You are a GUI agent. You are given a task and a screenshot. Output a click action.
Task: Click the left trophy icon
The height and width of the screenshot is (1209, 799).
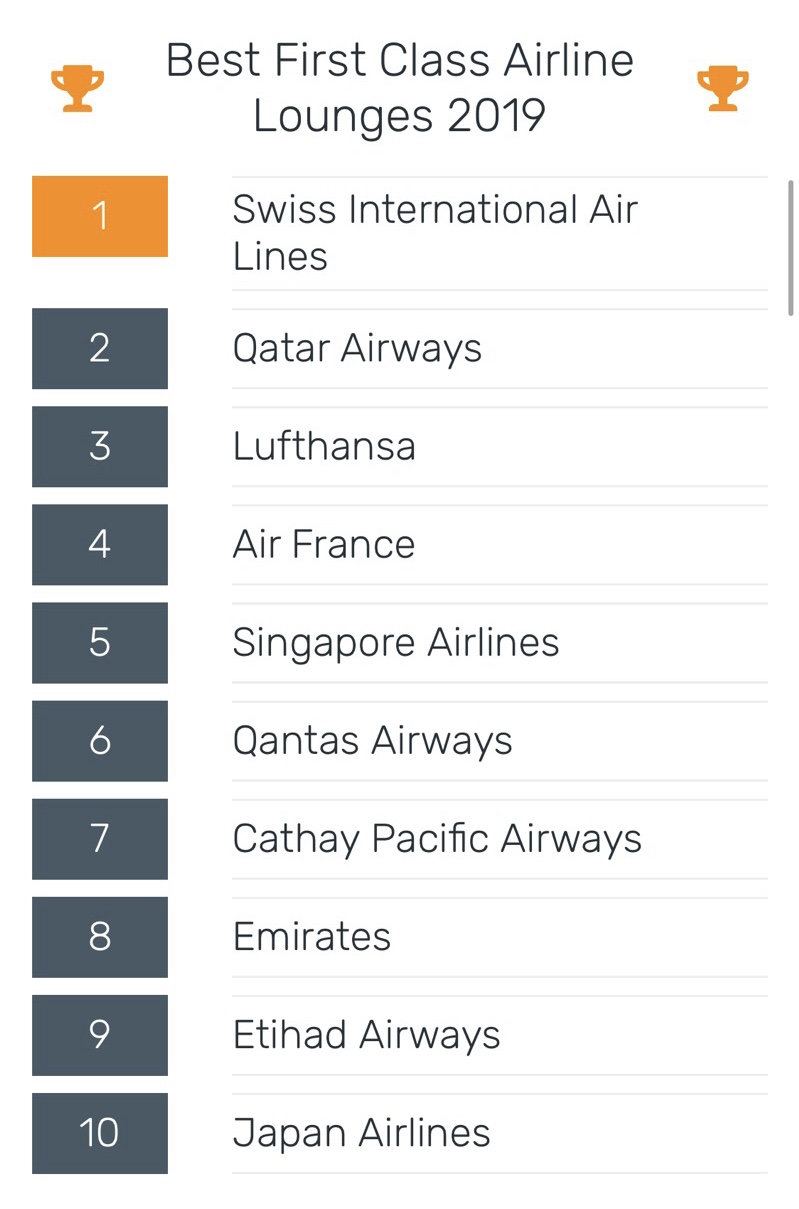(77, 88)
